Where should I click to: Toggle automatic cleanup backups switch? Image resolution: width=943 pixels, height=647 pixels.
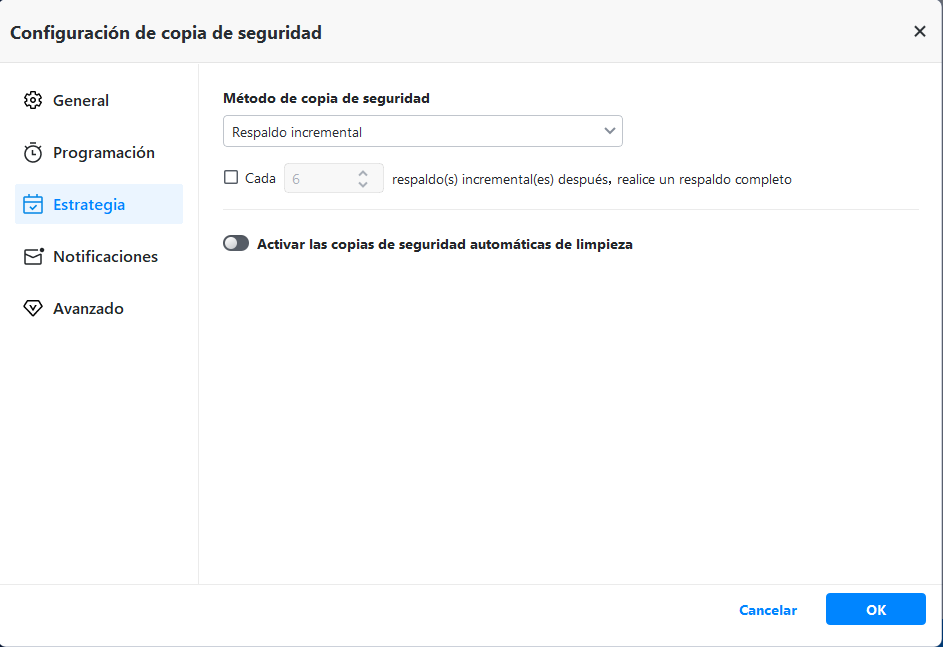point(236,243)
